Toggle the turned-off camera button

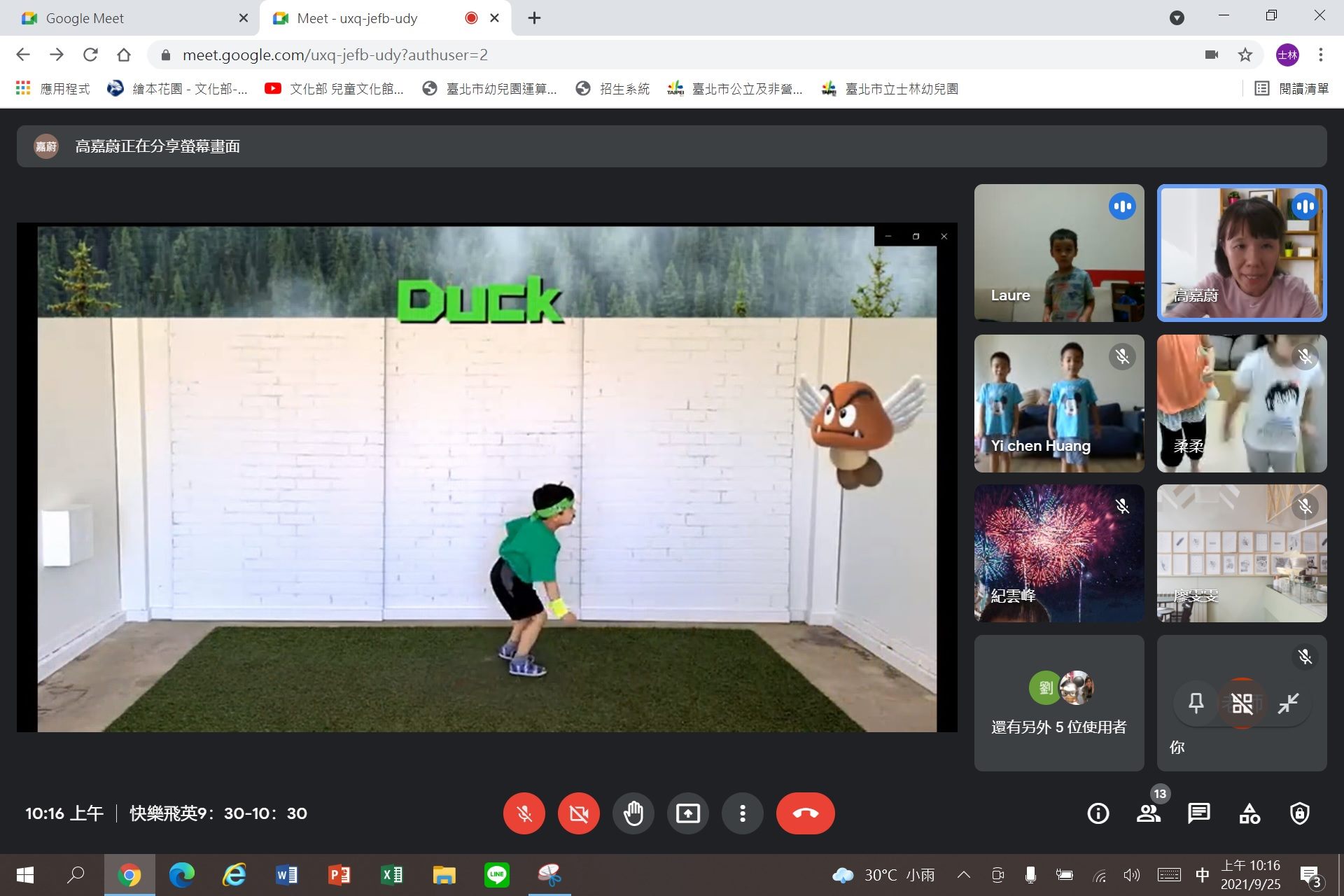coord(579,813)
